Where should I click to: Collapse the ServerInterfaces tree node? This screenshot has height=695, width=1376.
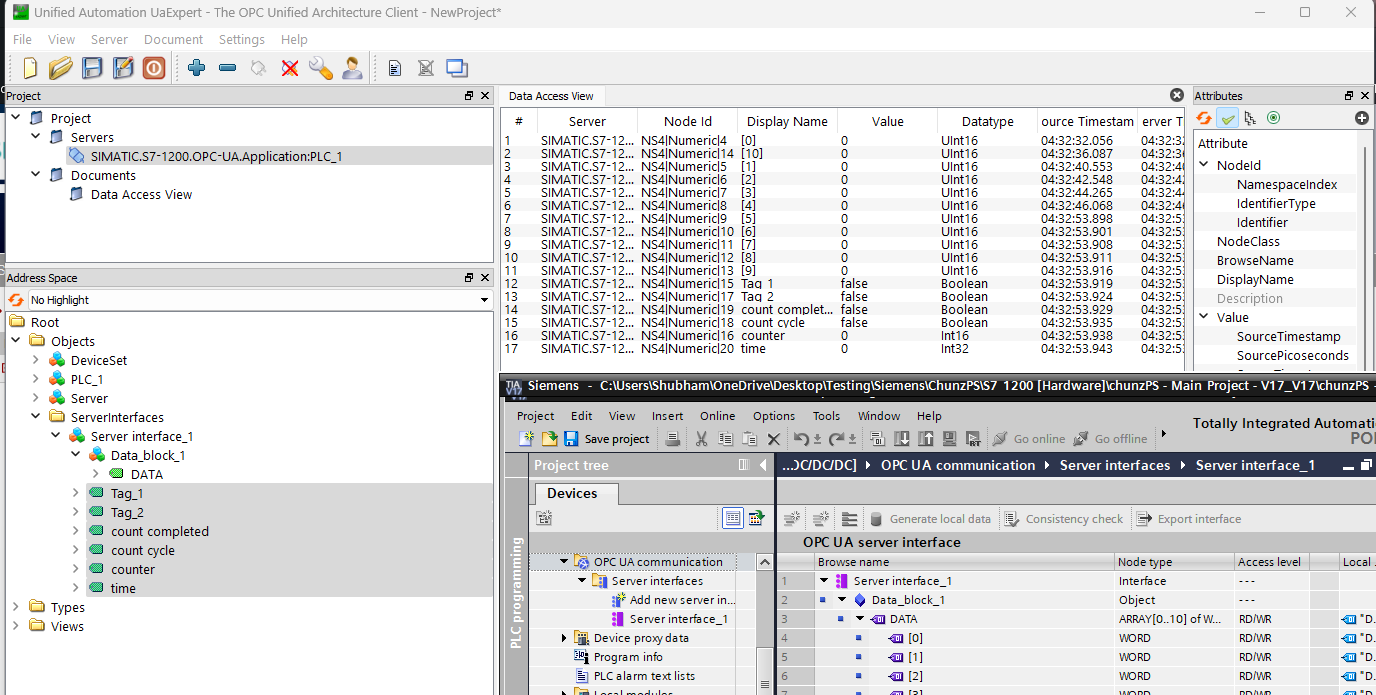[36, 417]
